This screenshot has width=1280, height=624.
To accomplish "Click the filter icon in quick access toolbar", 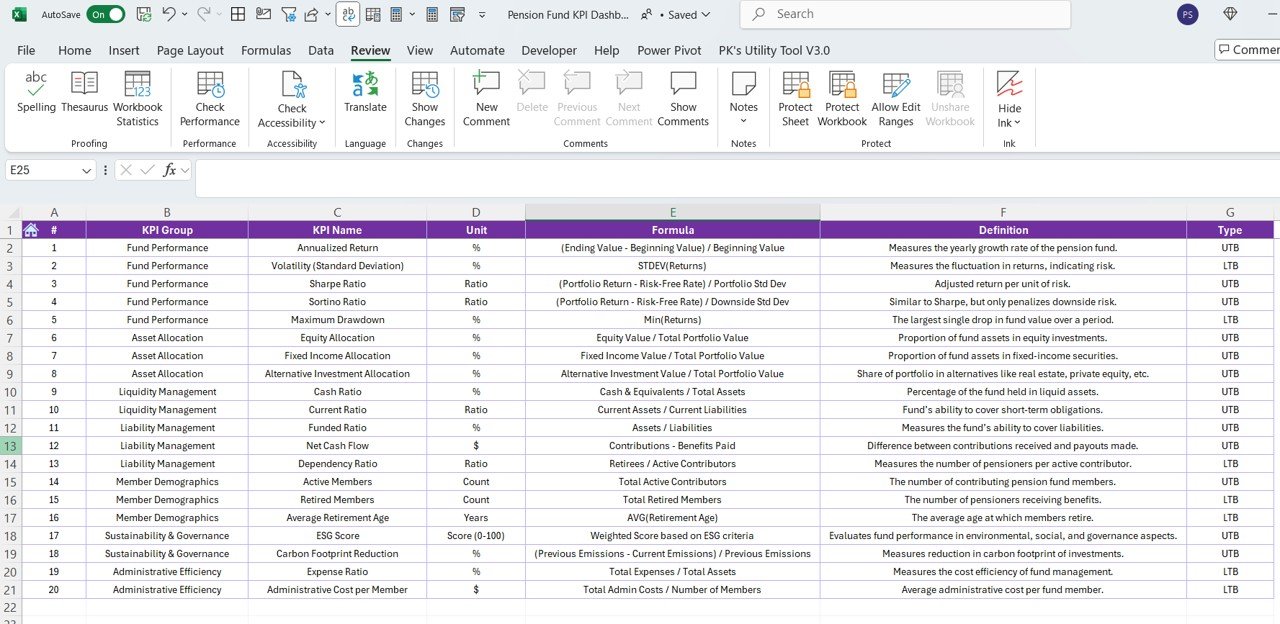I will click(x=288, y=14).
